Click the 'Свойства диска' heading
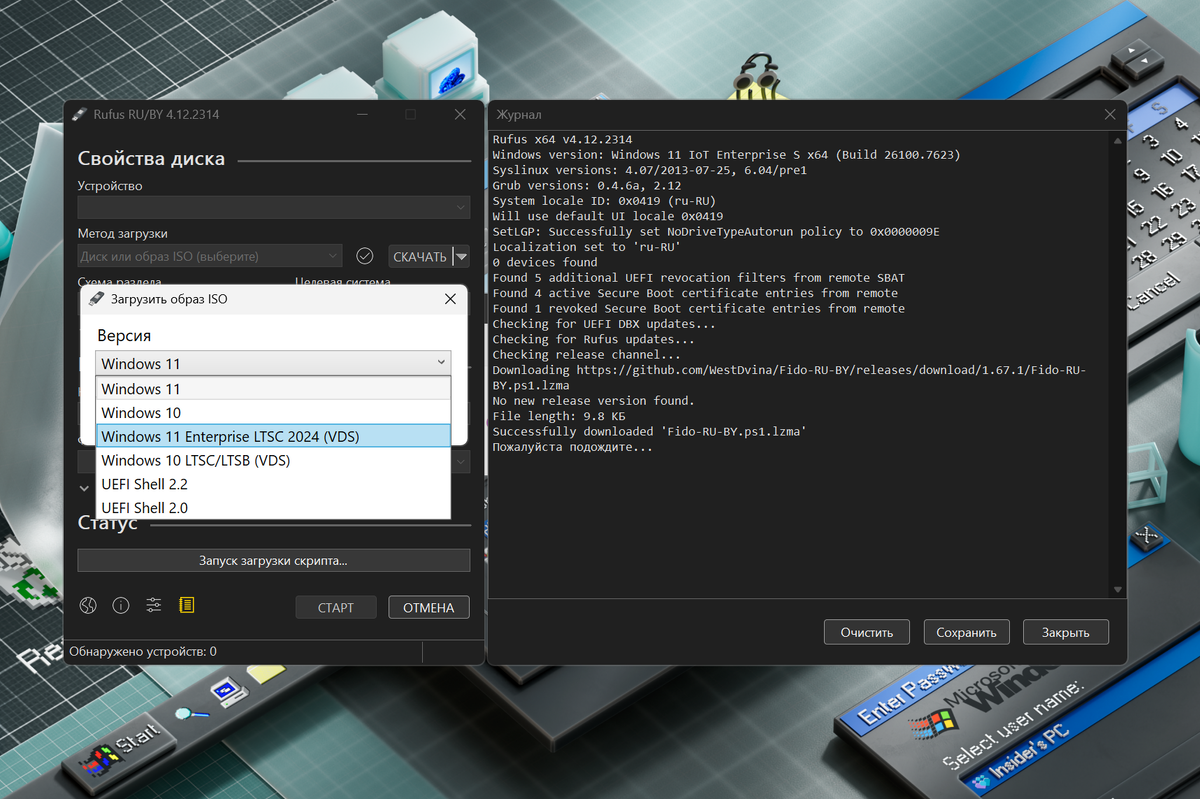1200x799 pixels. point(151,159)
